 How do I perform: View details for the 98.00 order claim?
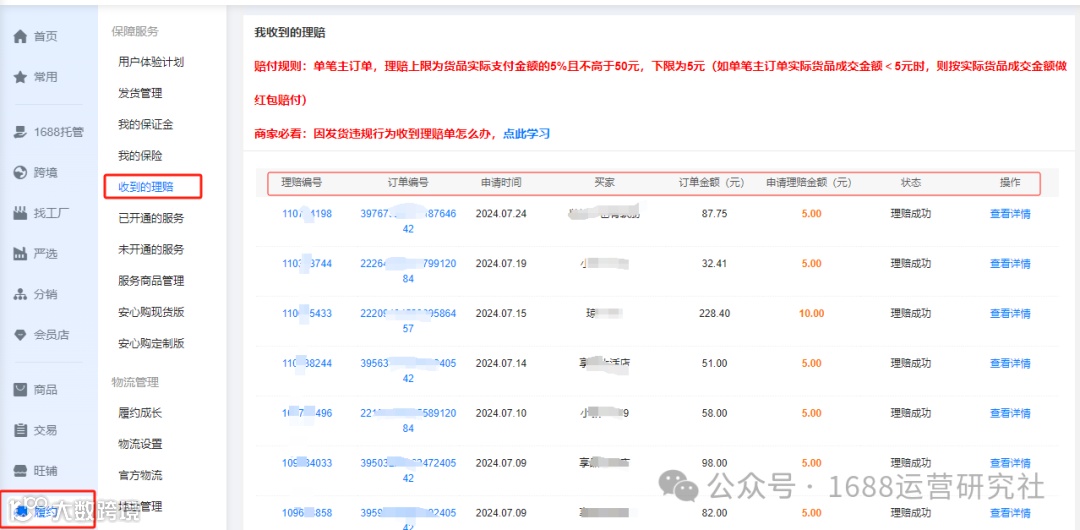point(1010,463)
